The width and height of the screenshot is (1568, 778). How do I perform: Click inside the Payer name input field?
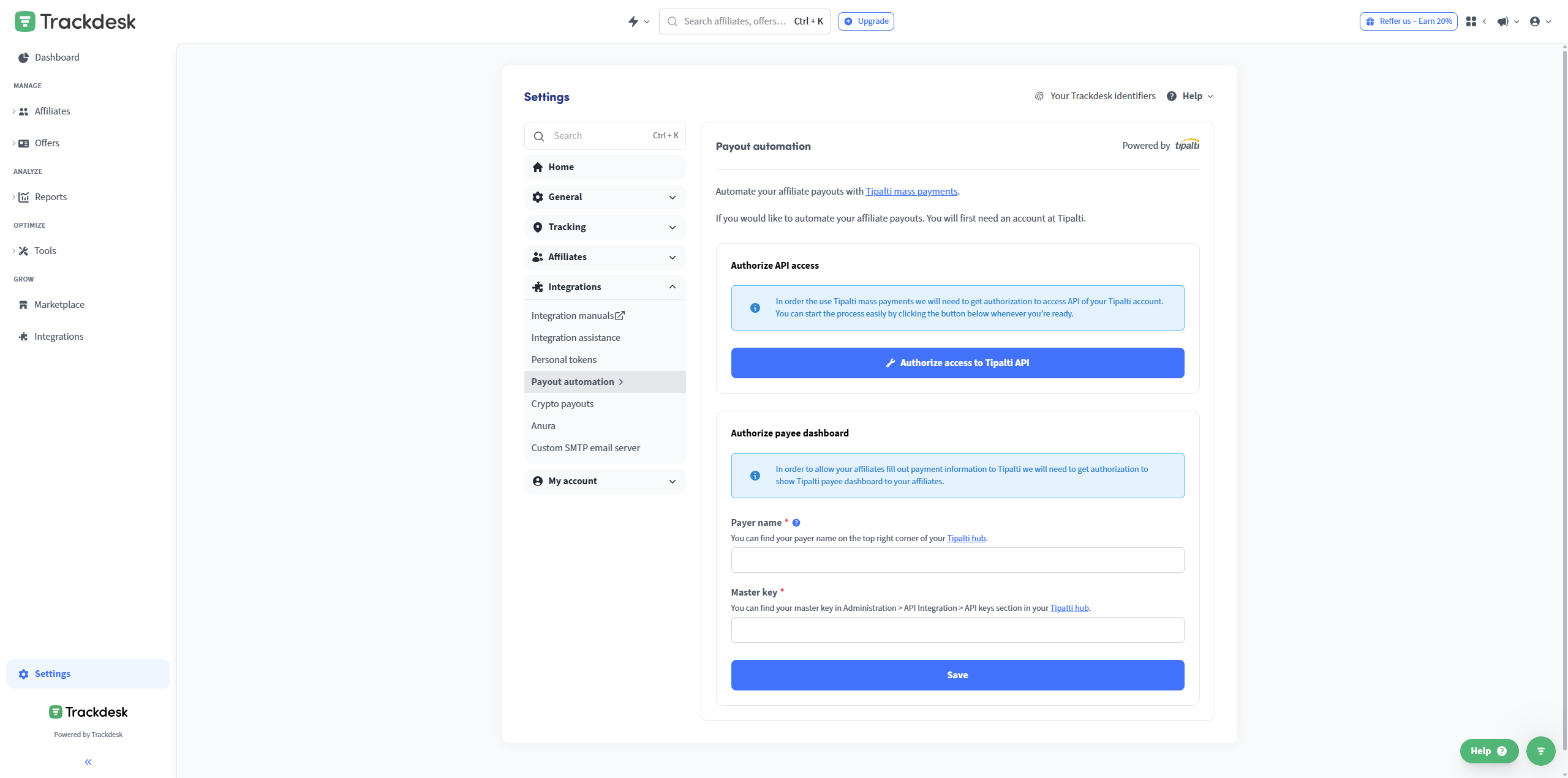pos(957,559)
